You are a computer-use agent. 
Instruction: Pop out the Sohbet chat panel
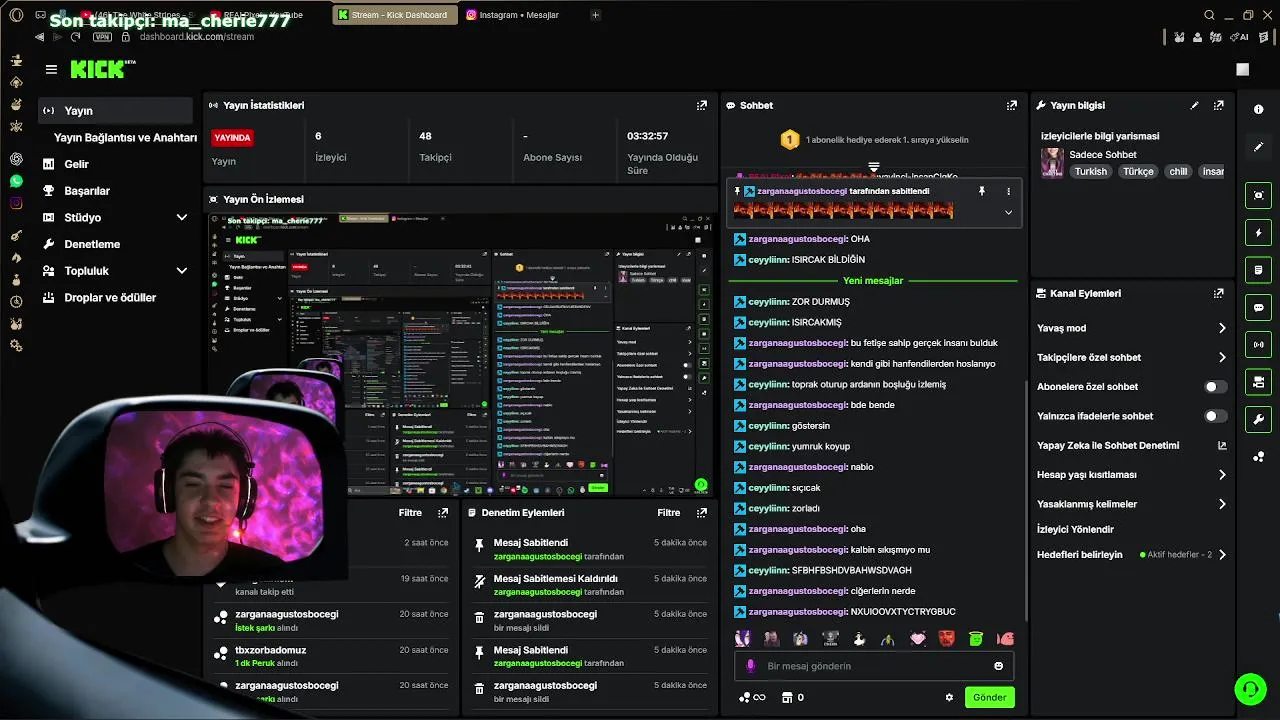1012,105
